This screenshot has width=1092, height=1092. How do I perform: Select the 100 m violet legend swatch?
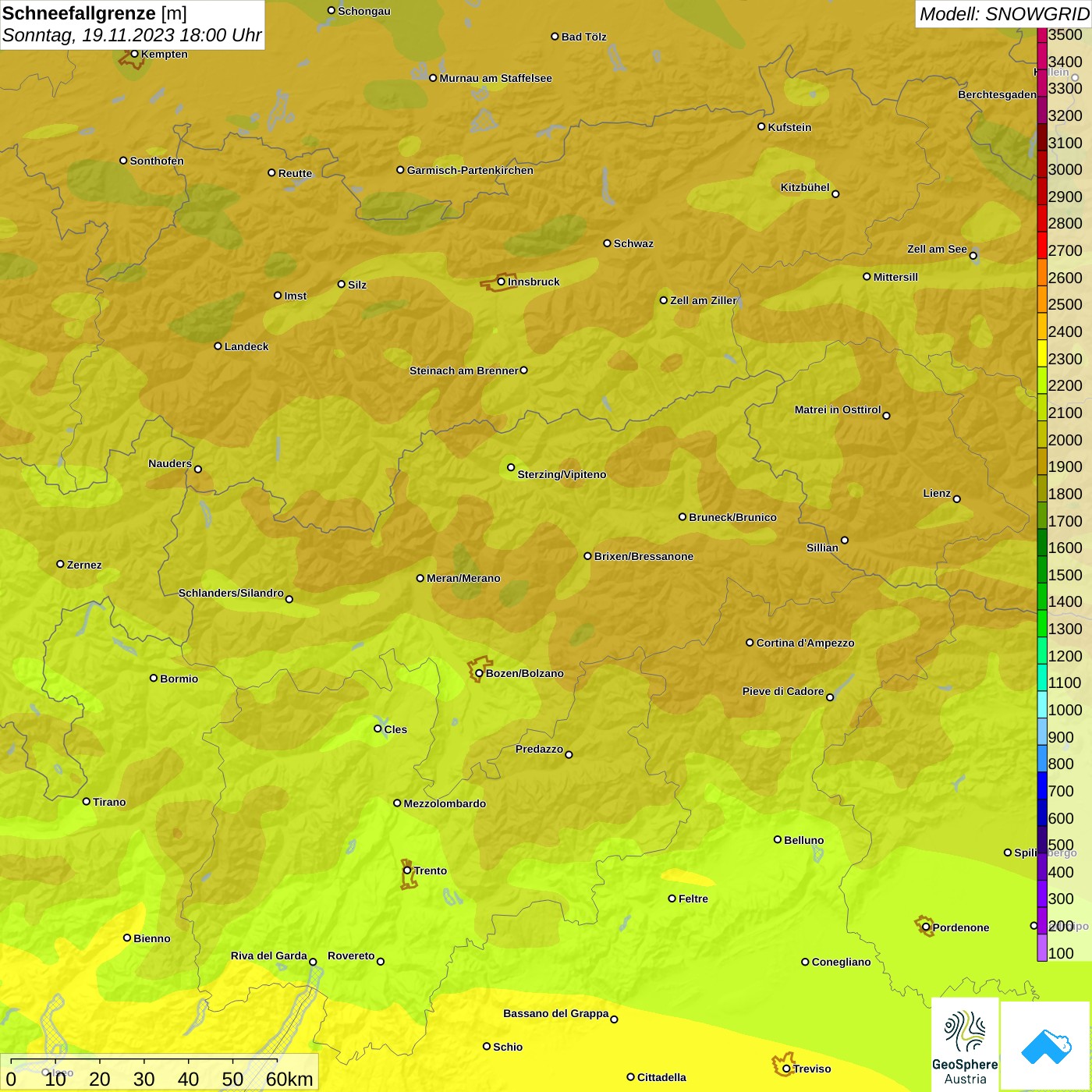pos(1042,948)
